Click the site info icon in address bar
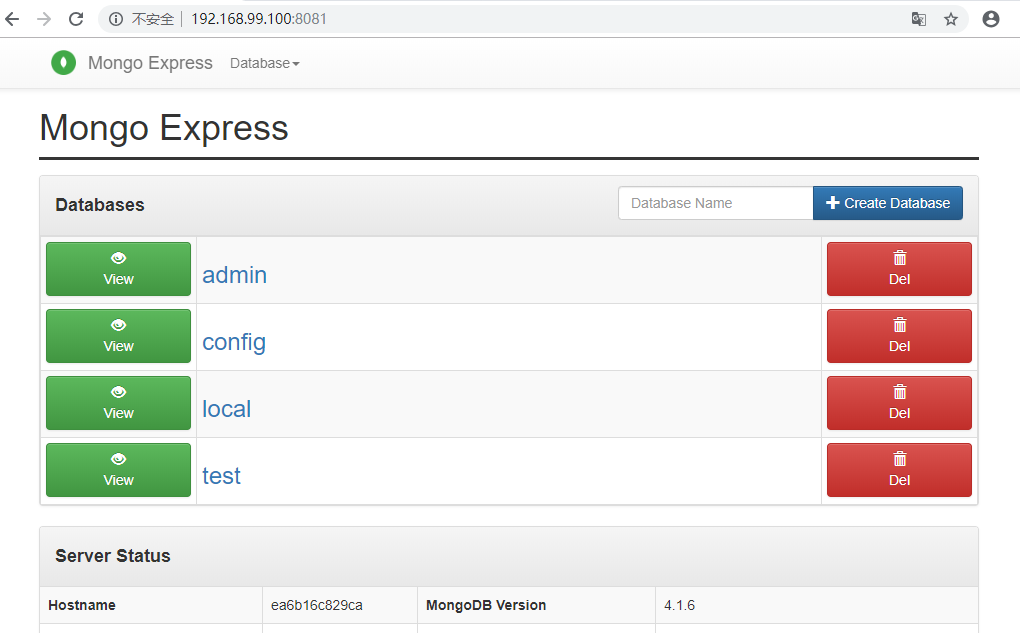The height and width of the screenshot is (633, 1020). point(116,20)
